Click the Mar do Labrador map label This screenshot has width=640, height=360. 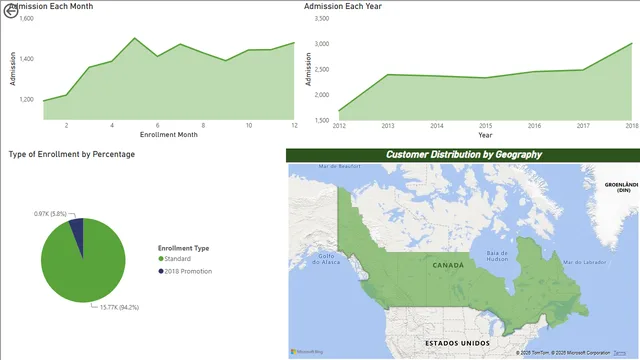pyautogui.click(x=584, y=262)
